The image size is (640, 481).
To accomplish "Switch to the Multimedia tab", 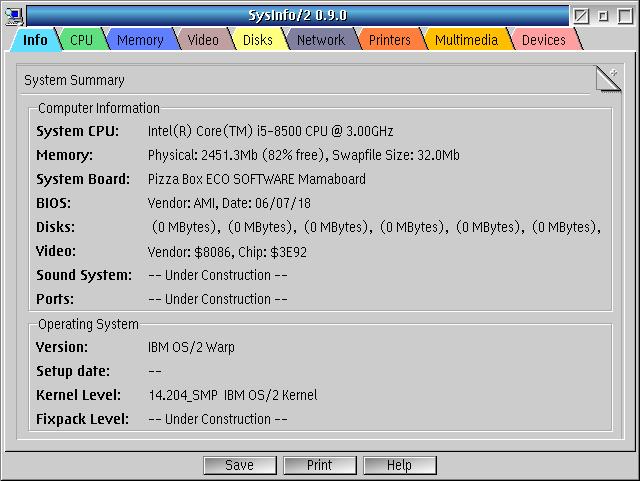I will pyautogui.click(x=466, y=40).
